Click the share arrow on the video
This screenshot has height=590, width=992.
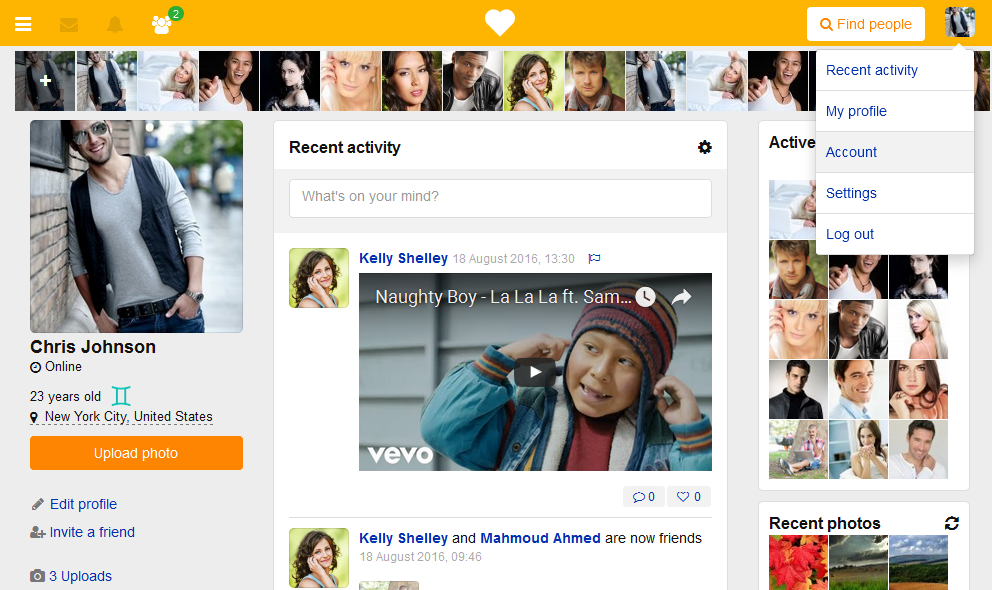click(x=681, y=297)
